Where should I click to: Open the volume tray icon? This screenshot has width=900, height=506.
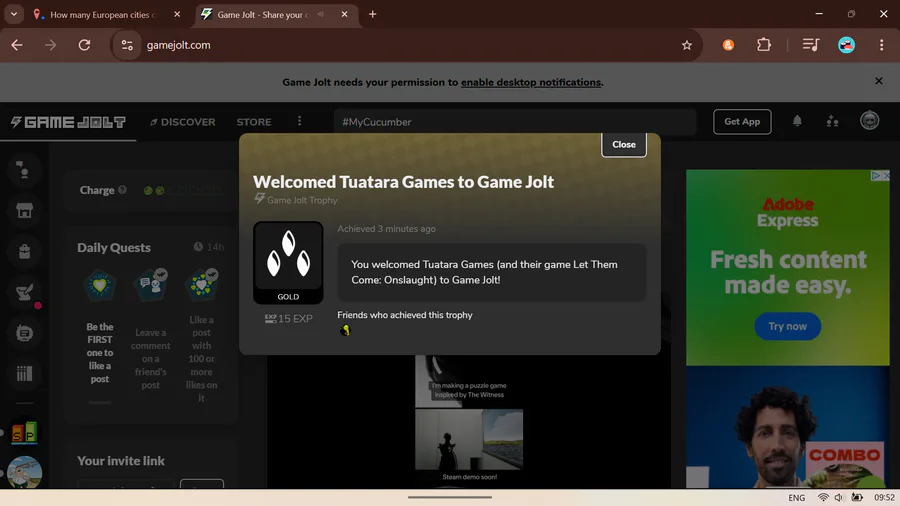[839, 497]
